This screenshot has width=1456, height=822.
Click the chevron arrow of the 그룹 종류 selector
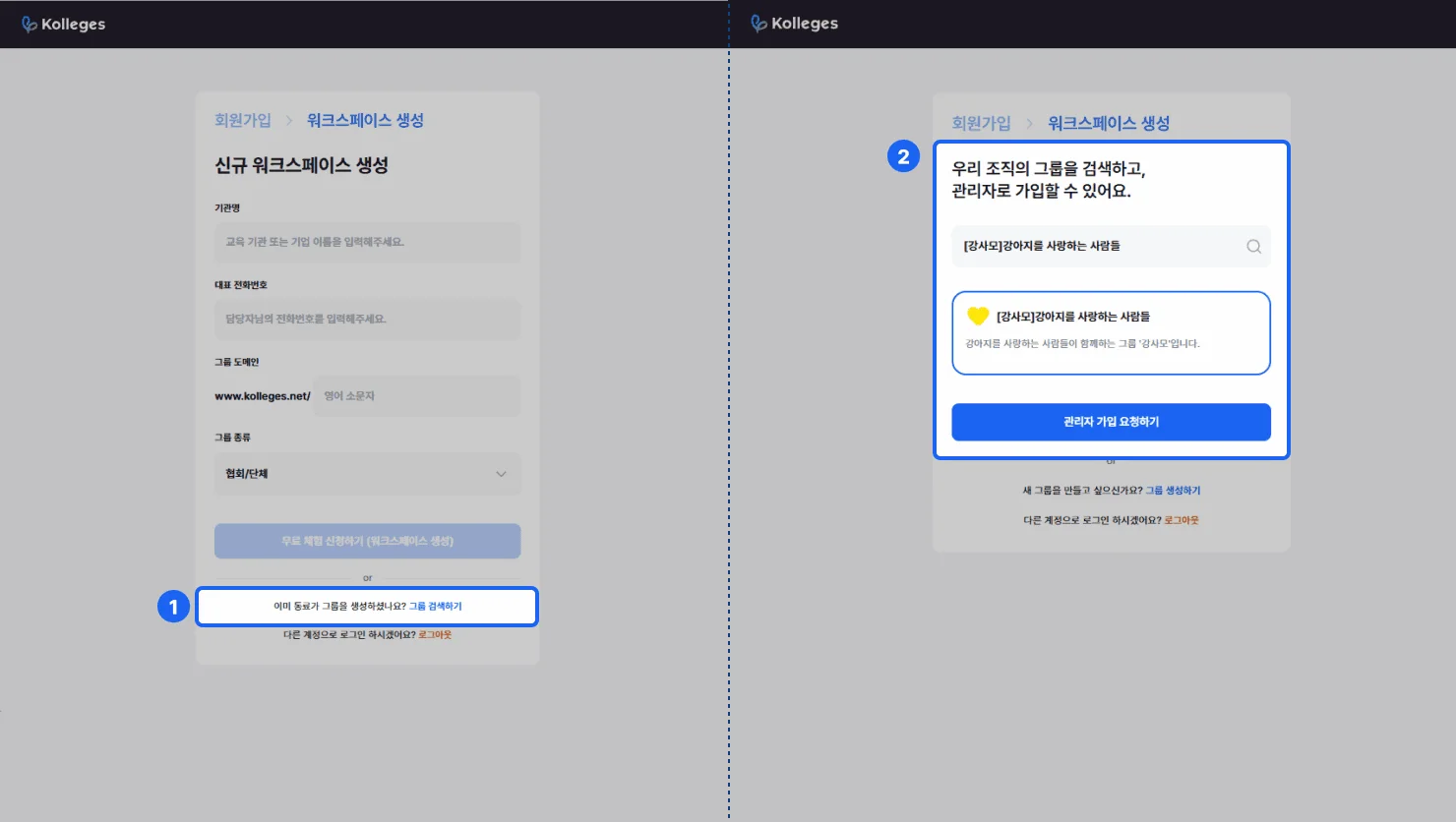click(501, 474)
